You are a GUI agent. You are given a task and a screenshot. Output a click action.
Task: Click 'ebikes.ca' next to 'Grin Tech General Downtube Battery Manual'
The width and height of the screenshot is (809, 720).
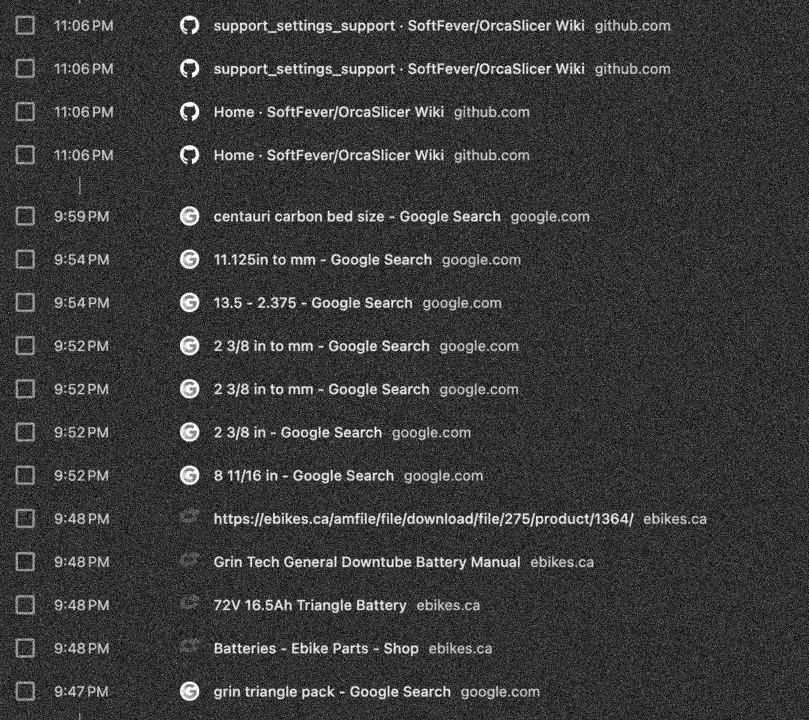(562, 562)
